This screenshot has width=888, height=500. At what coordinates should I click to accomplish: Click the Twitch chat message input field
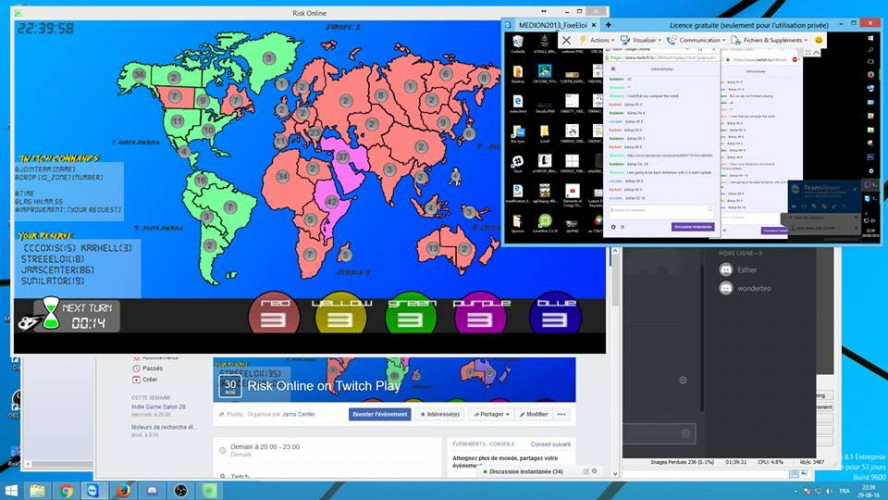[661, 211]
